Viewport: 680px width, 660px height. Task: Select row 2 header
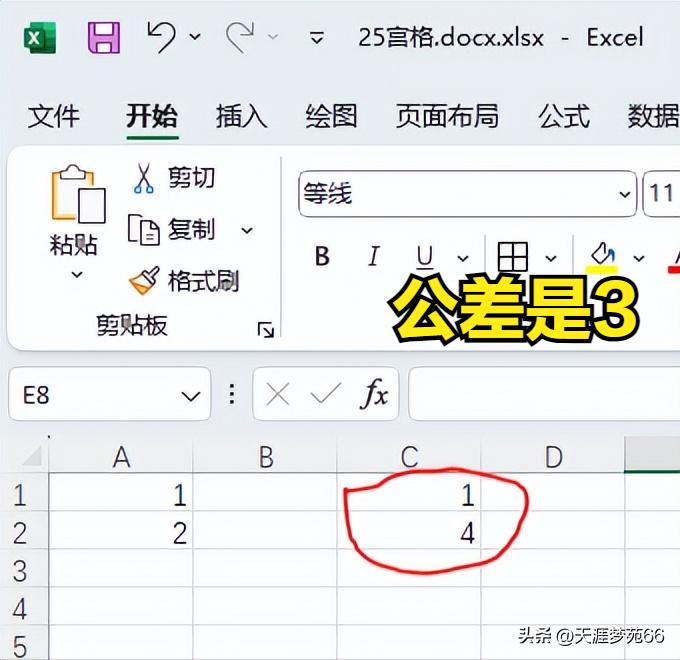click(24, 532)
